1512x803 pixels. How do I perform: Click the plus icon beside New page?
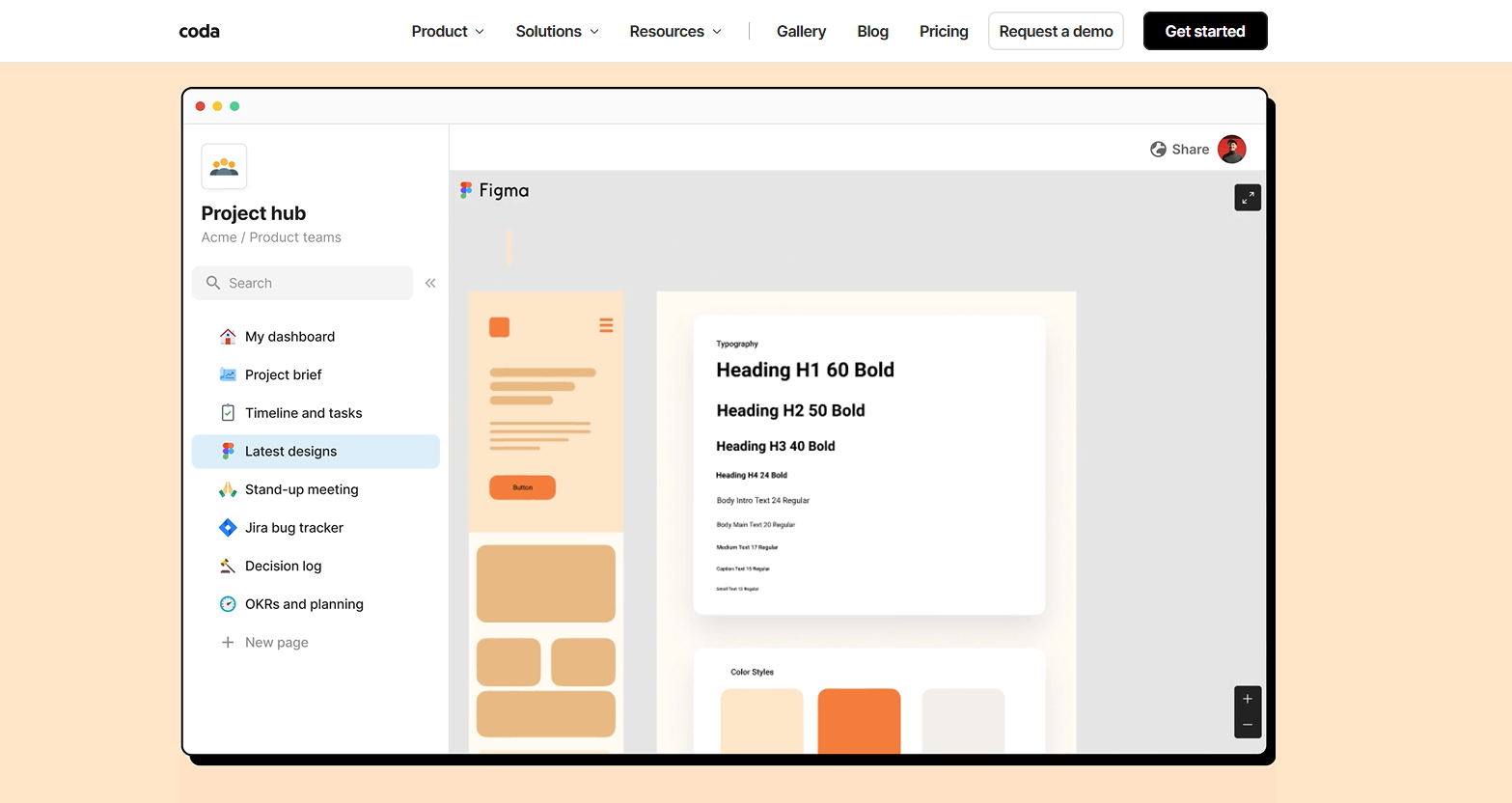coord(228,642)
